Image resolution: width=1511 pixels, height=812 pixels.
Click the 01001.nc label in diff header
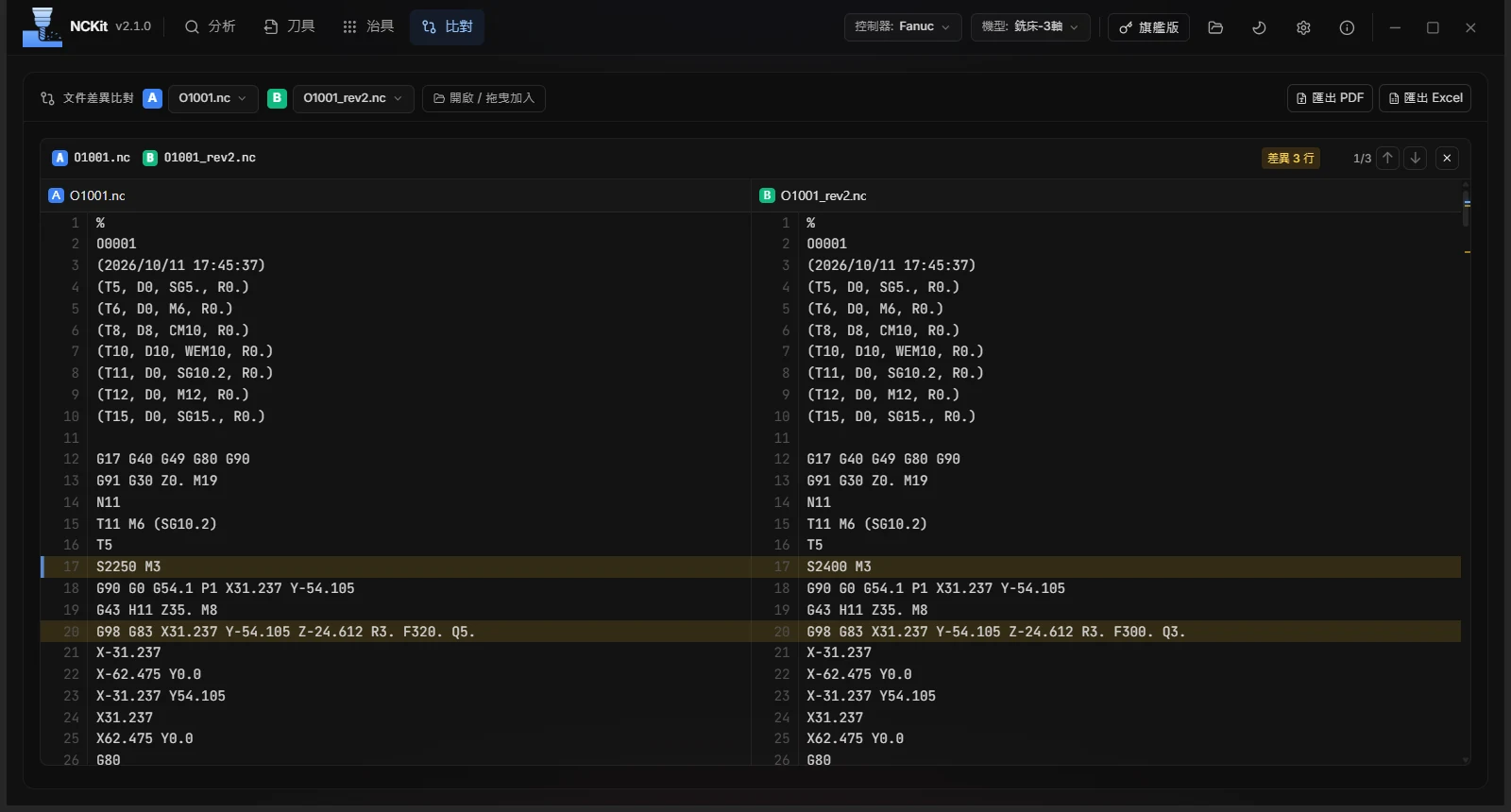coord(102,158)
